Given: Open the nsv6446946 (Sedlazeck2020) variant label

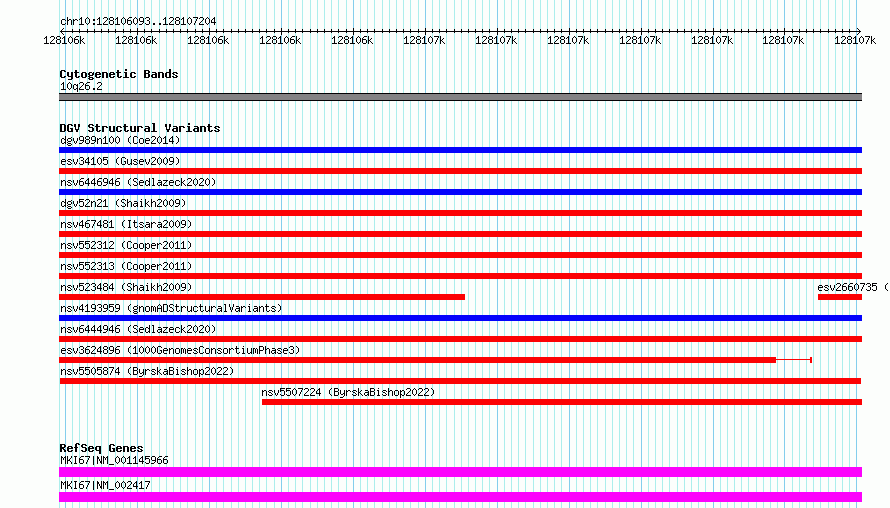Looking at the screenshot, I should [x=138, y=182].
